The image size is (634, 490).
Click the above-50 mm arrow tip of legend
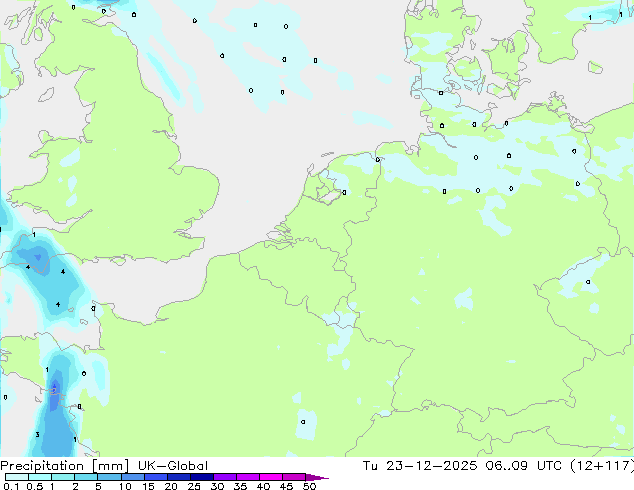(317, 477)
